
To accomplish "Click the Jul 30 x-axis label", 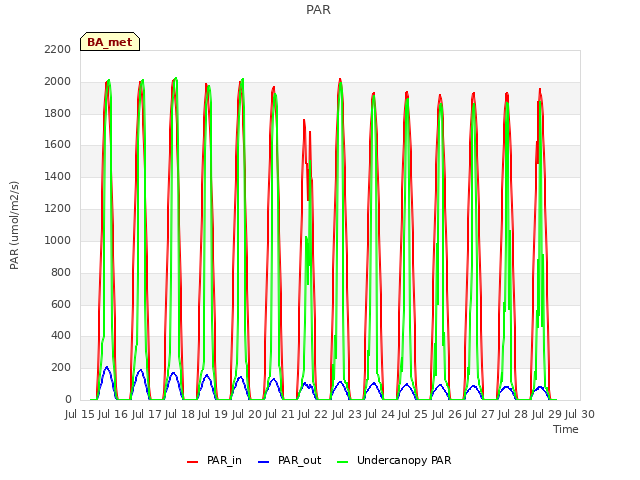I will [580, 414].
